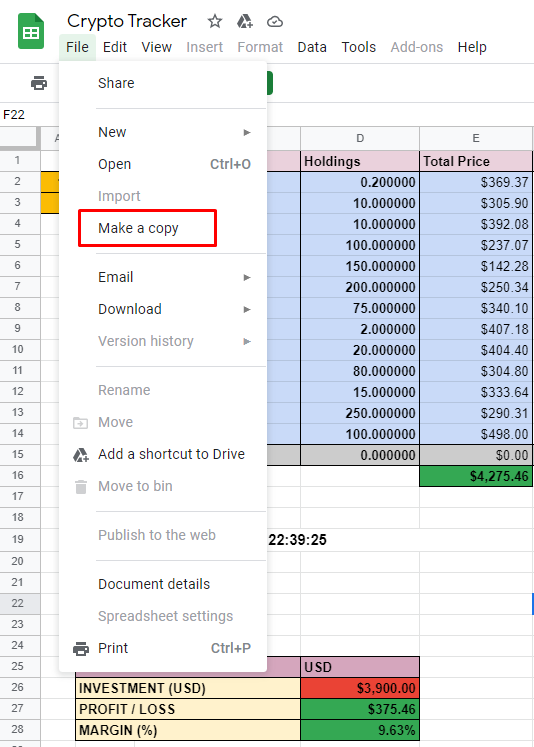Screen dimensions: 534x747
Task: Open the Edit menu
Action: [115, 47]
